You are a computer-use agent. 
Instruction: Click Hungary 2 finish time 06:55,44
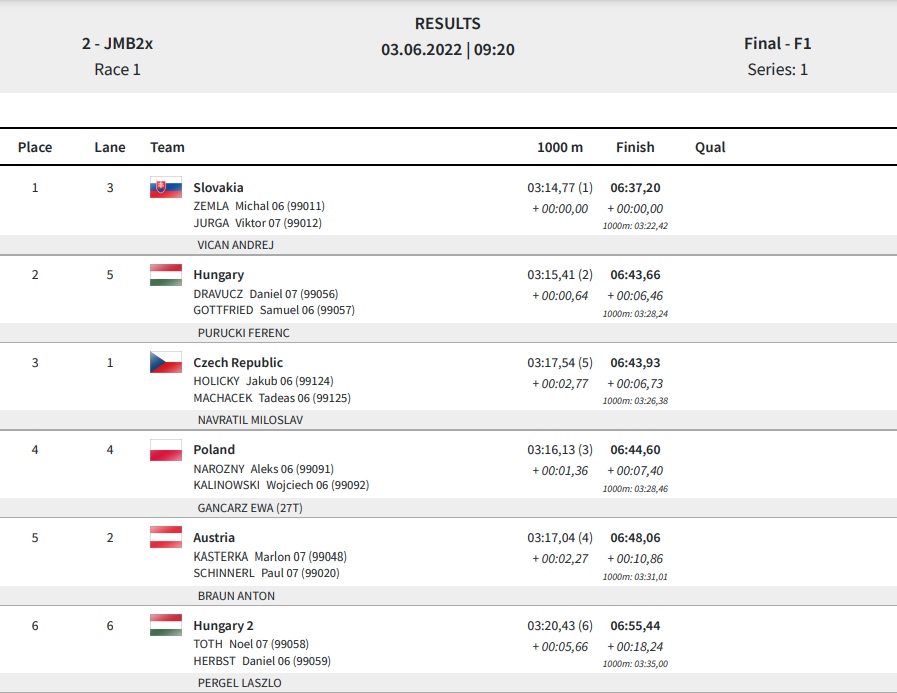(x=635, y=625)
